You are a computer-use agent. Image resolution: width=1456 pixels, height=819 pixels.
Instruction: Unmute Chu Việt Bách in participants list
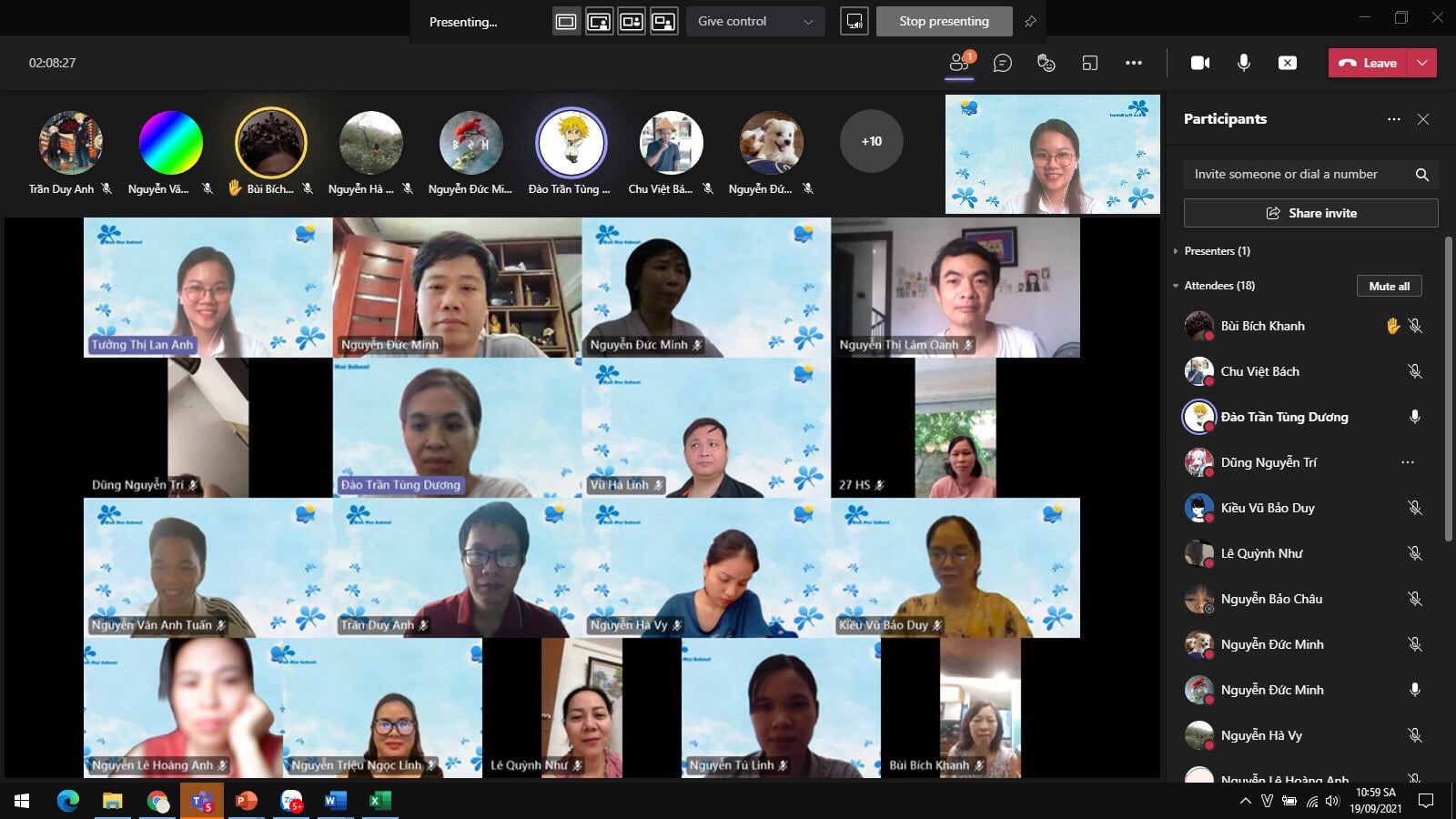[1415, 371]
